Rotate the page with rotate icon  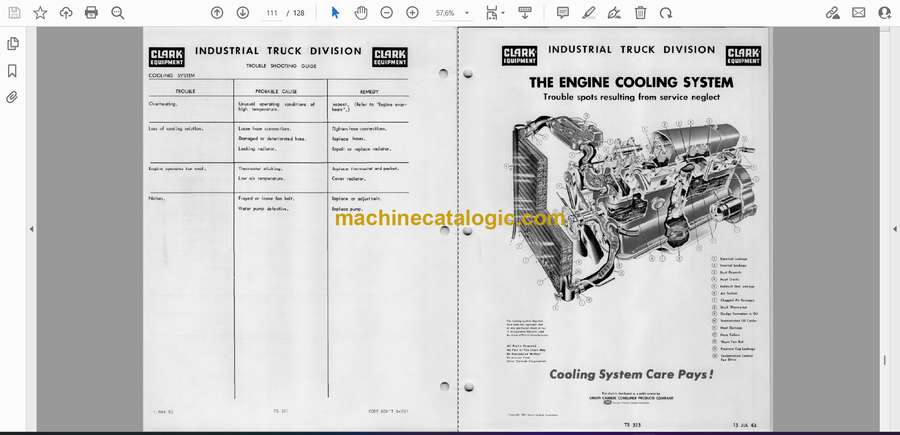[666, 13]
